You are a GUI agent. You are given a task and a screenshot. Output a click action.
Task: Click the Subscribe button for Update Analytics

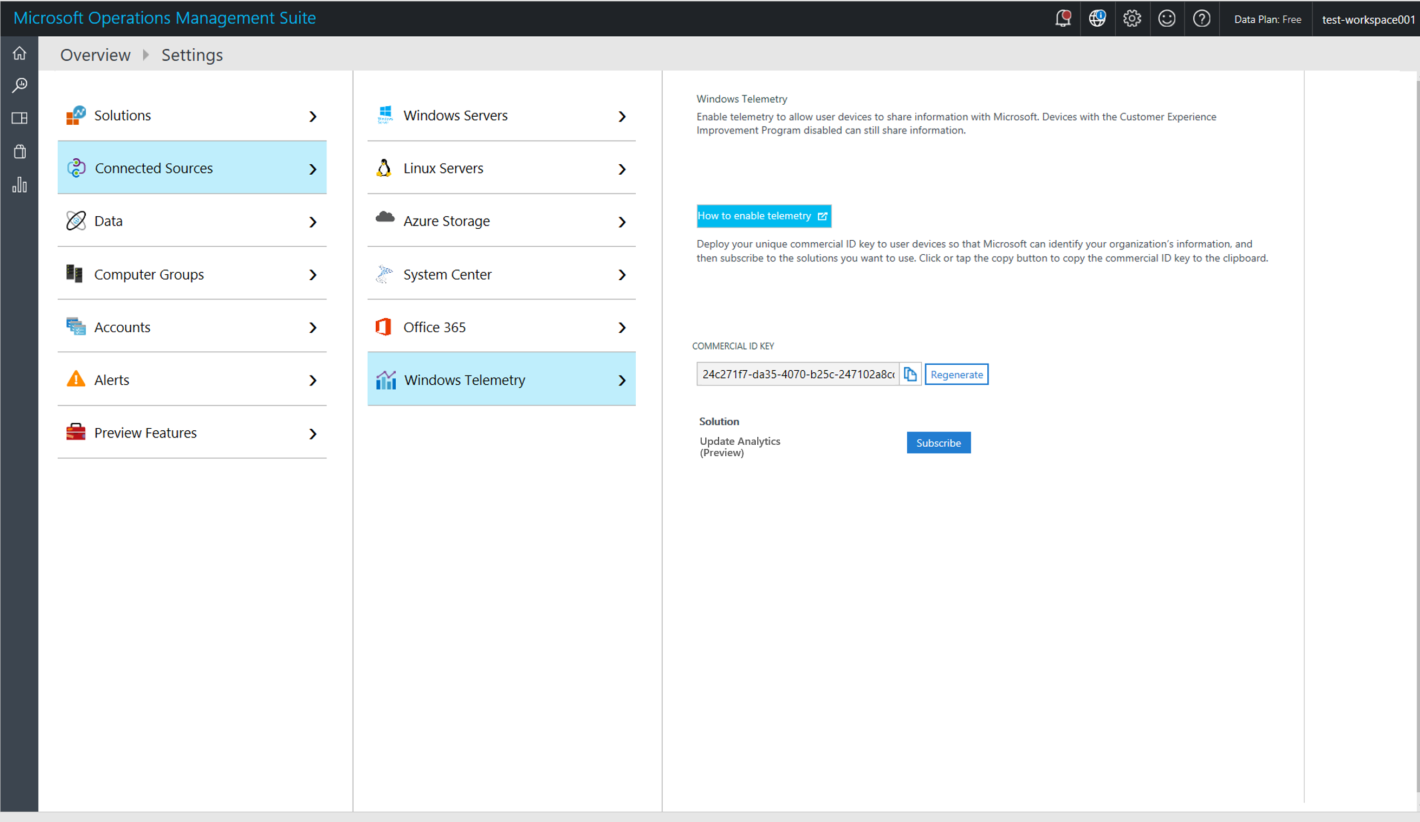click(938, 443)
